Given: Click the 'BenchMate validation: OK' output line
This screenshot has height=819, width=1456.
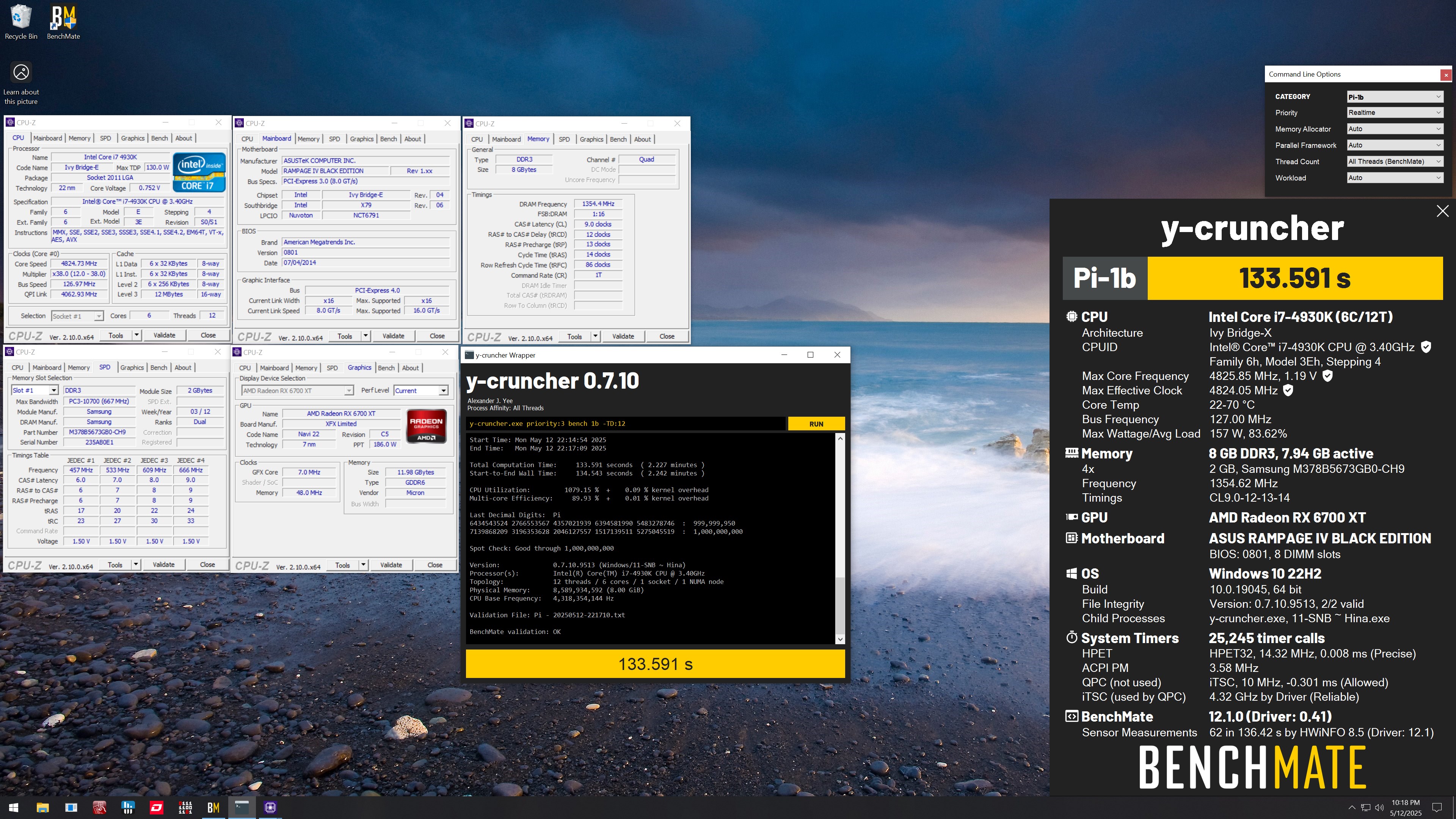Looking at the screenshot, I should click(515, 631).
